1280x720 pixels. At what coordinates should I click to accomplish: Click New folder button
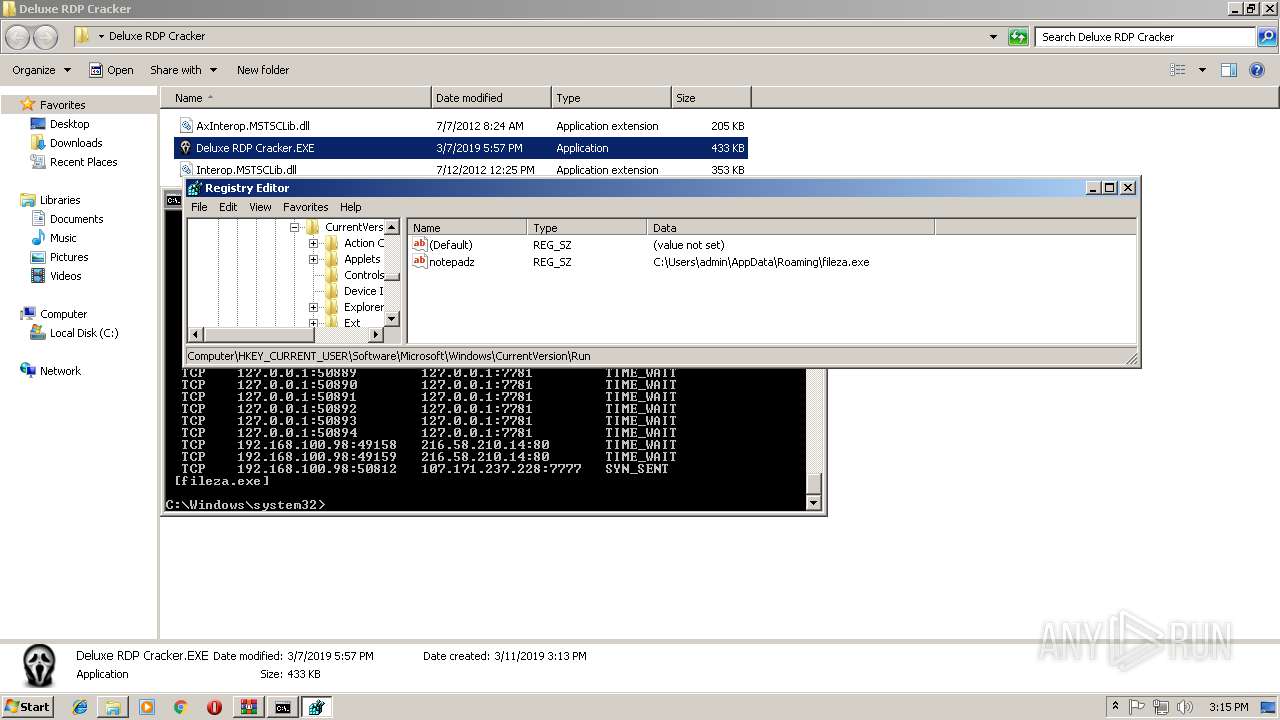click(x=263, y=70)
